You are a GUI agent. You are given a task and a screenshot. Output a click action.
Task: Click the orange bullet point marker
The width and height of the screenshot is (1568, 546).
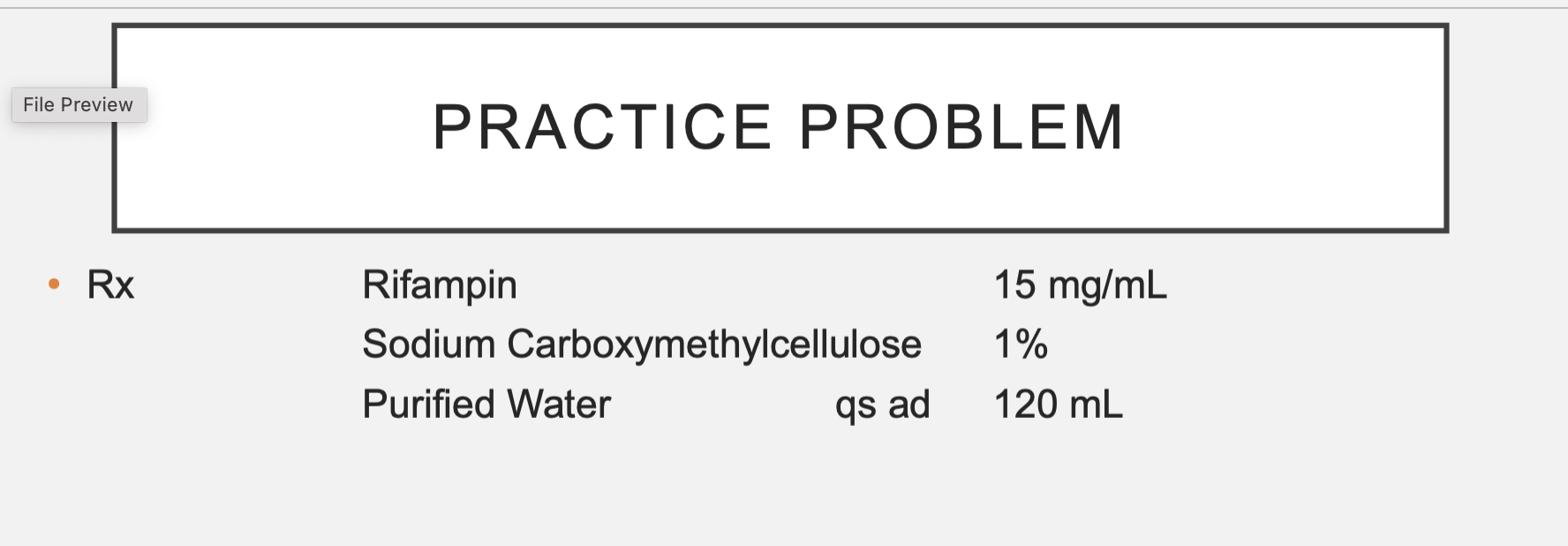click(x=54, y=284)
